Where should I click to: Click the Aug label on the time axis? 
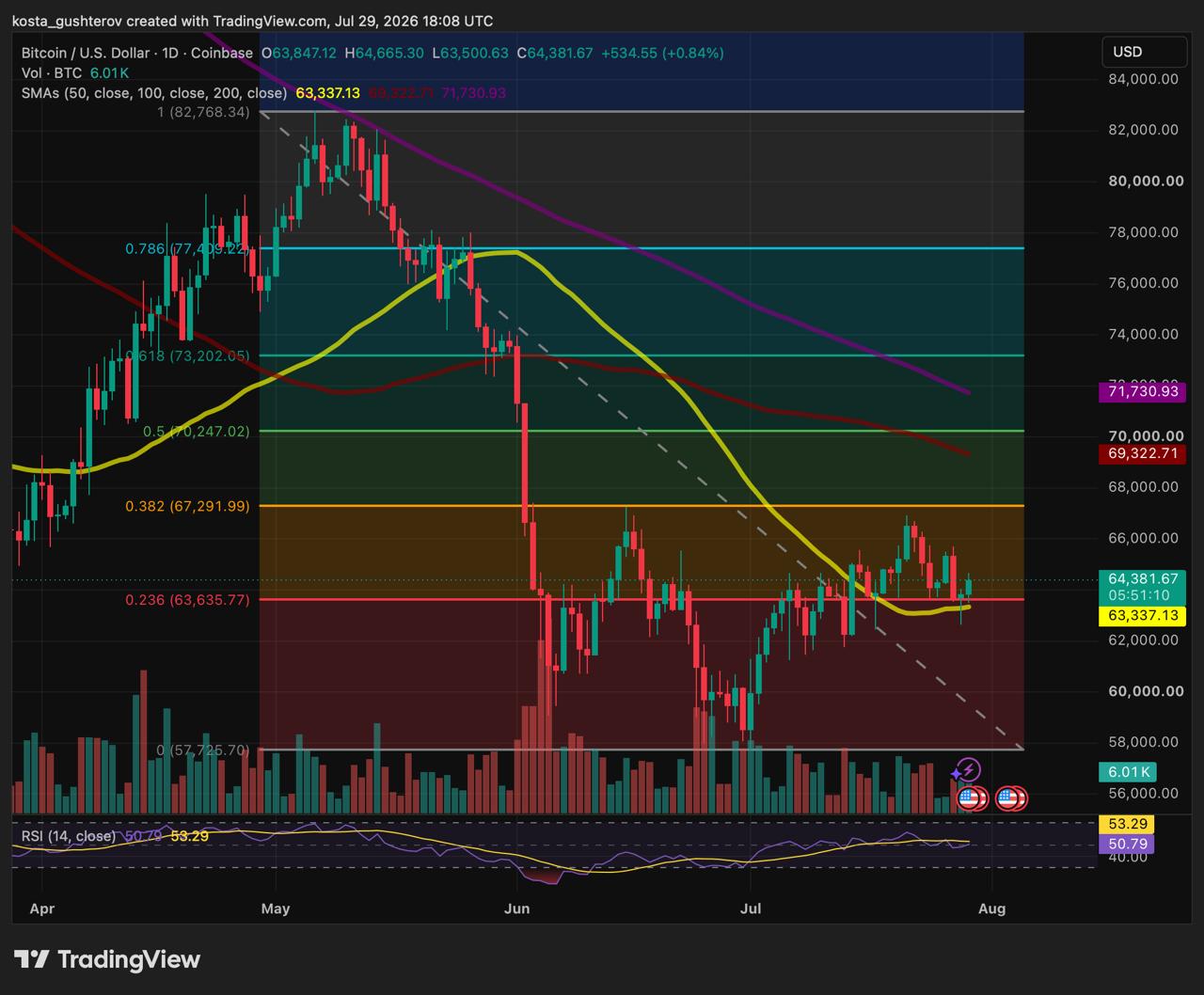[991, 908]
